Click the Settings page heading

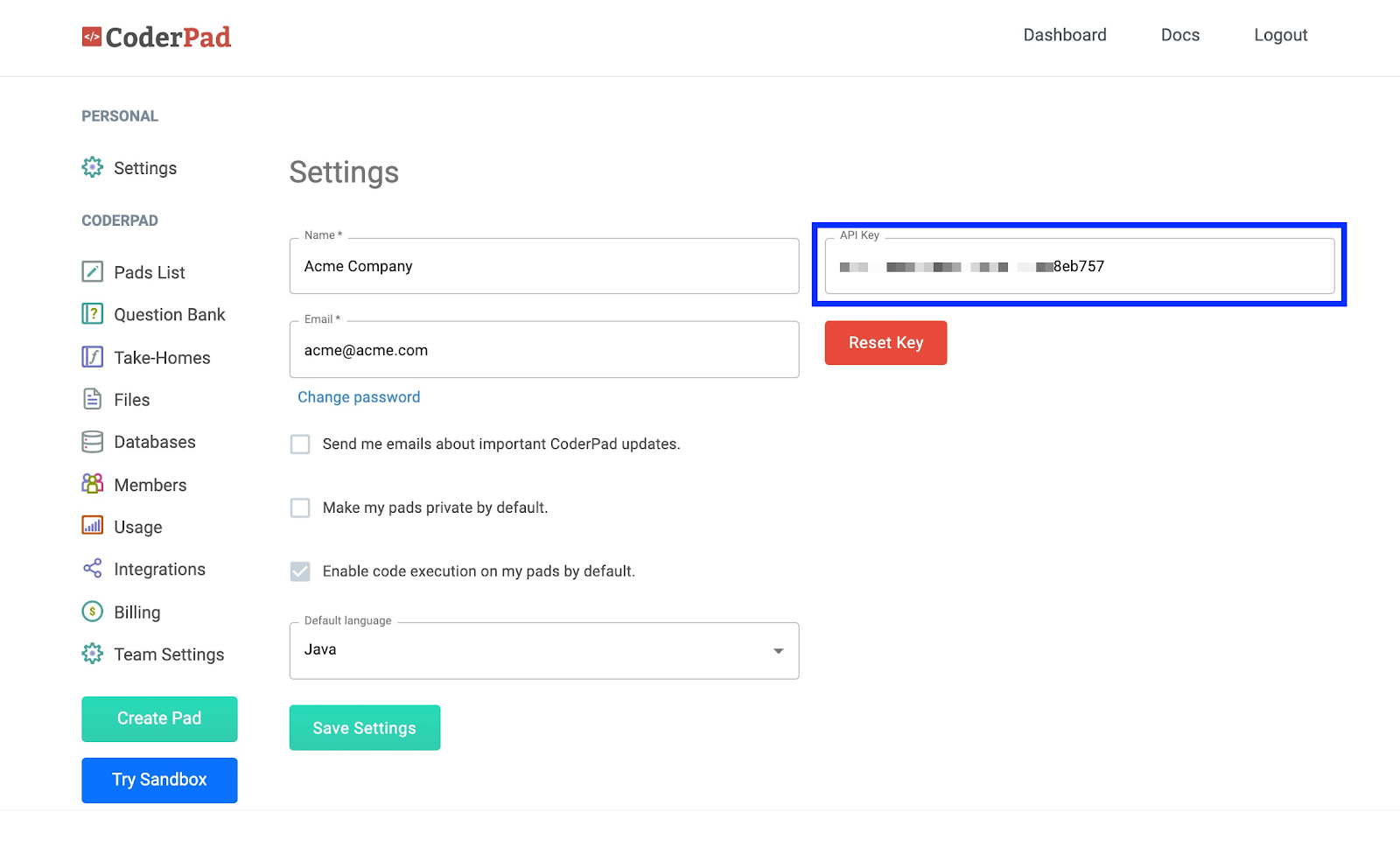[x=344, y=172]
